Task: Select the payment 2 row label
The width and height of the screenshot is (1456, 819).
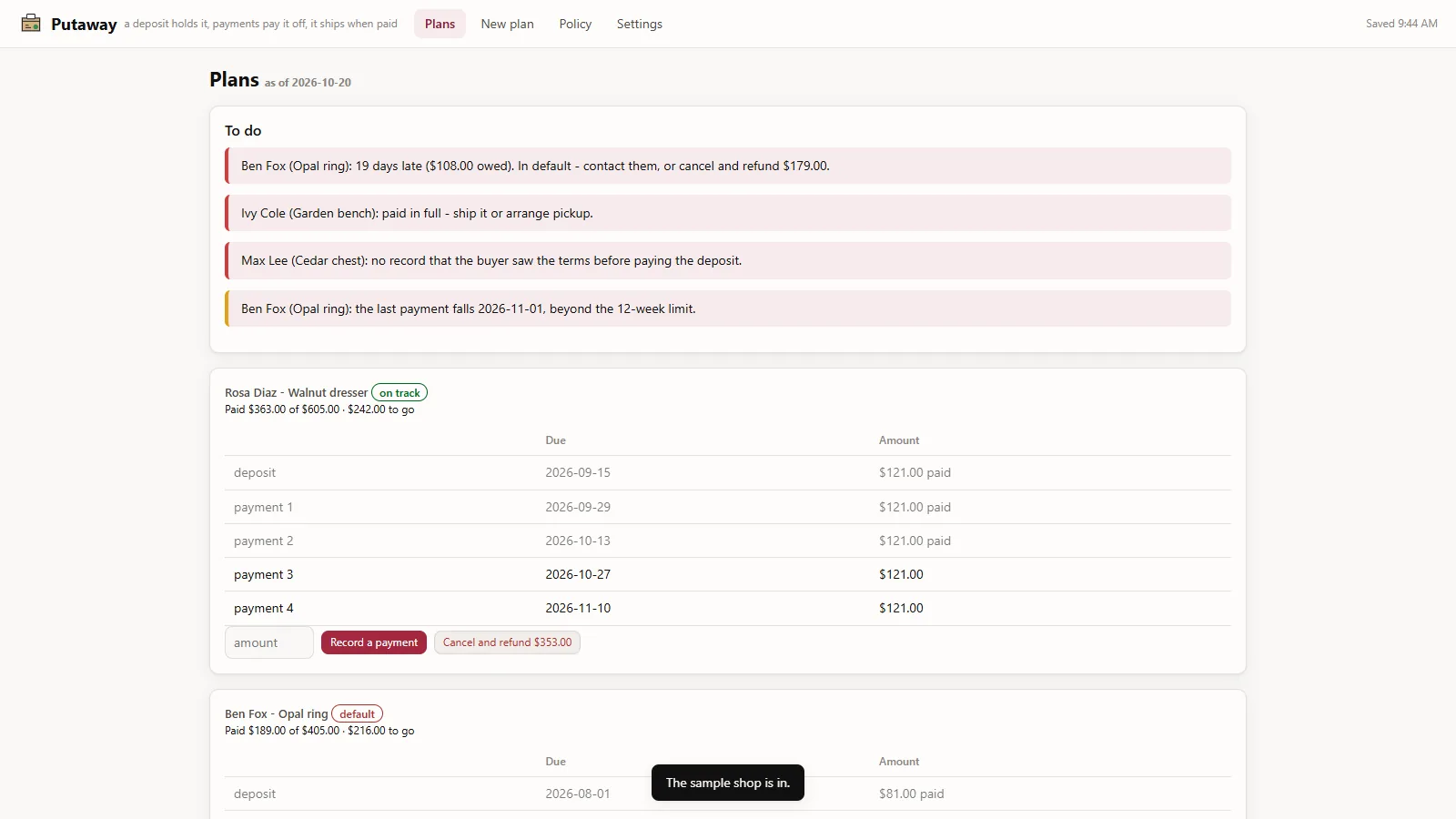Action: click(264, 541)
